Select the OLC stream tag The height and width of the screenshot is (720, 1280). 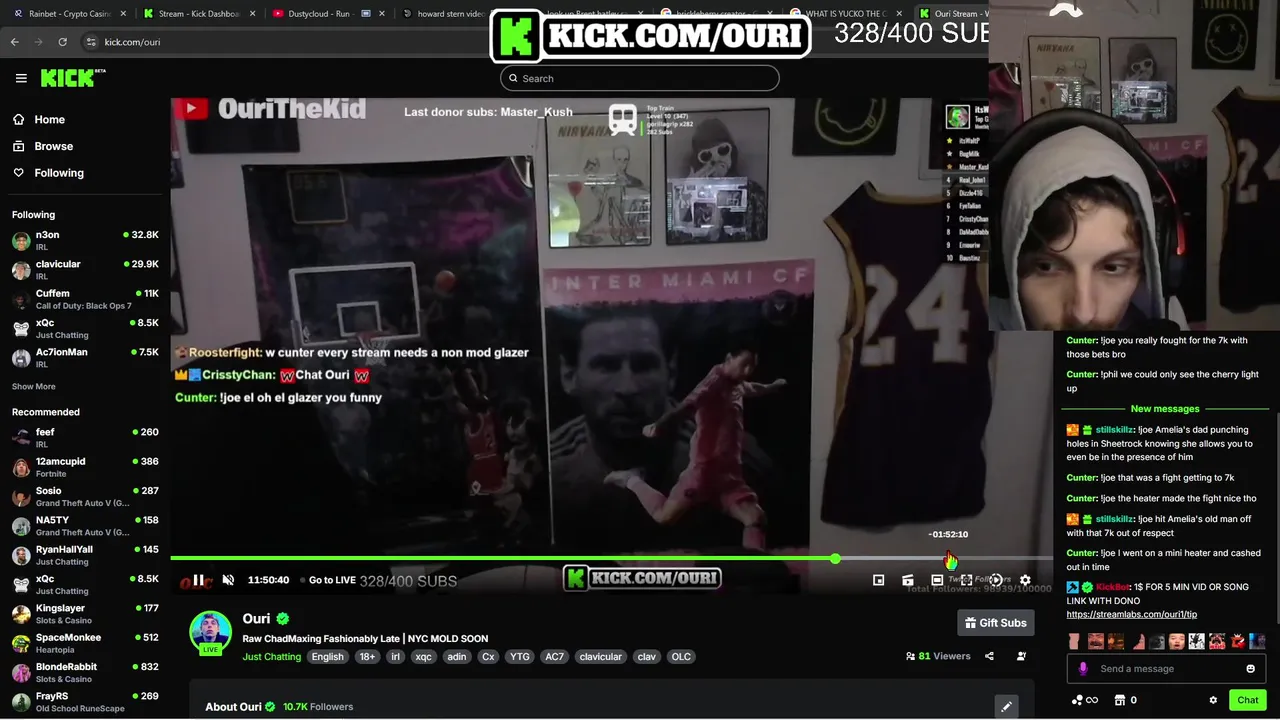(681, 657)
